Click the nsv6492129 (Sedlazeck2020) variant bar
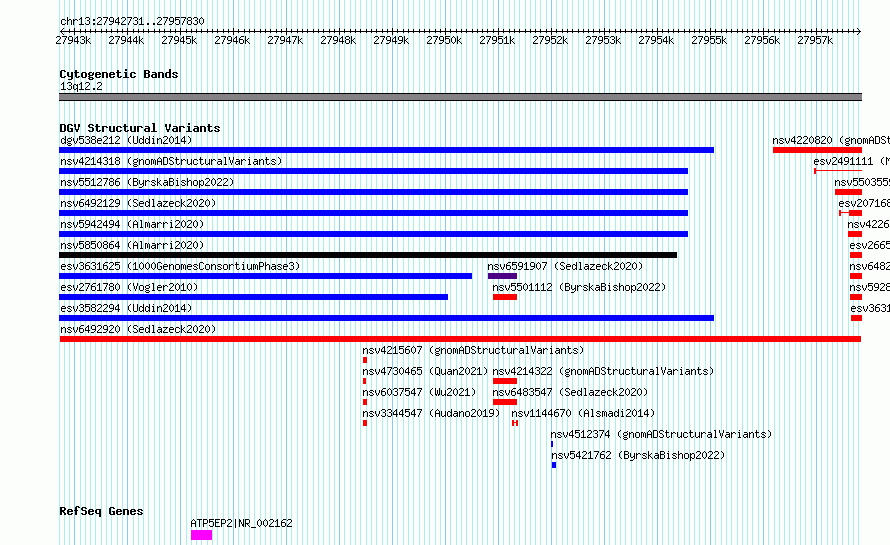The height and width of the screenshot is (545, 890). (373, 213)
